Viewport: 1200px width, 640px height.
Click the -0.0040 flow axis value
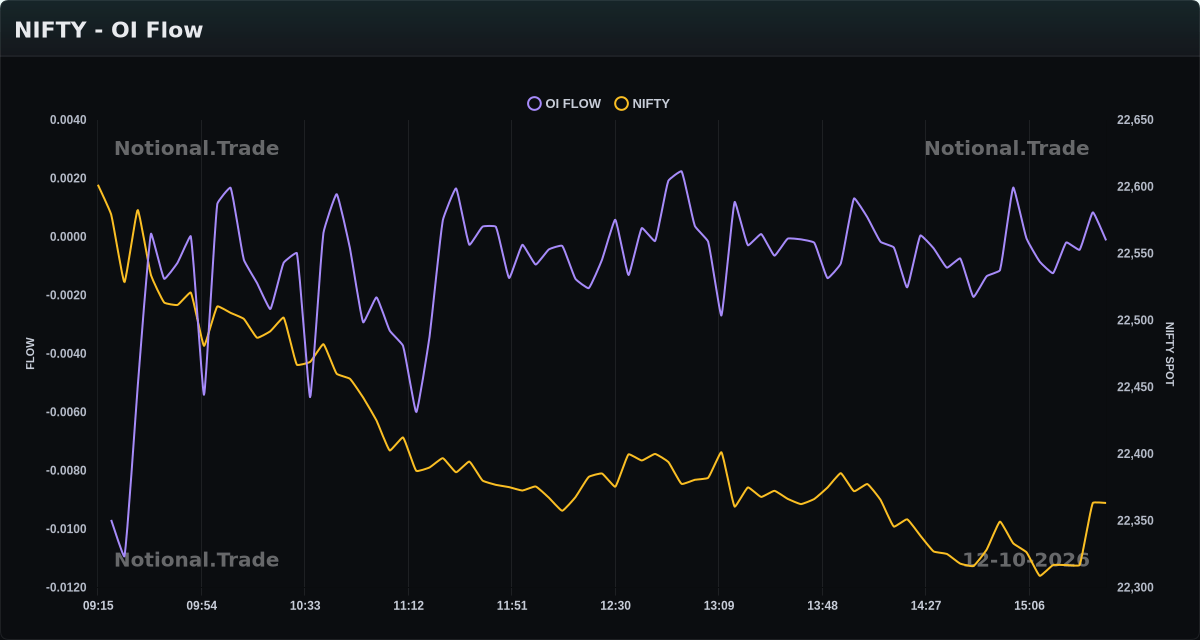[x=66, y=354]
